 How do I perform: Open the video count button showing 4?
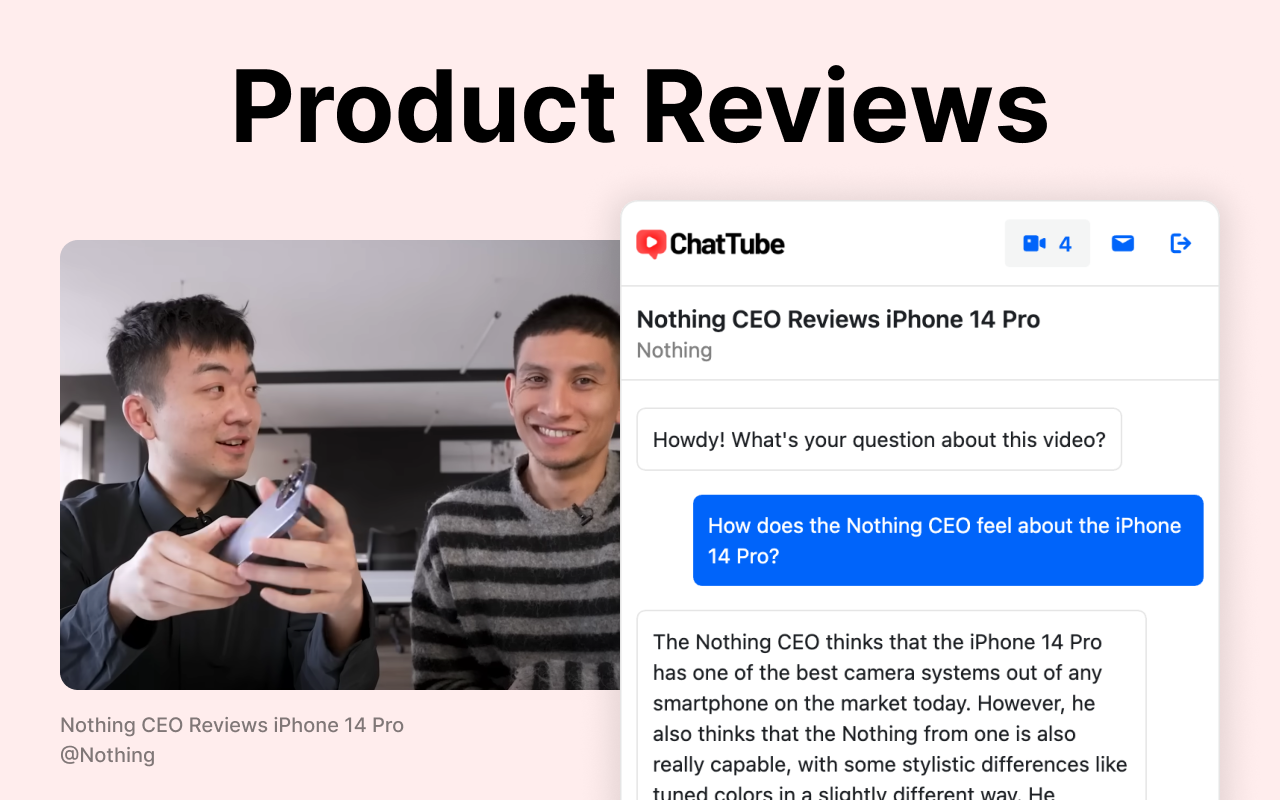pyautogui.click(x=1047, y=244)
